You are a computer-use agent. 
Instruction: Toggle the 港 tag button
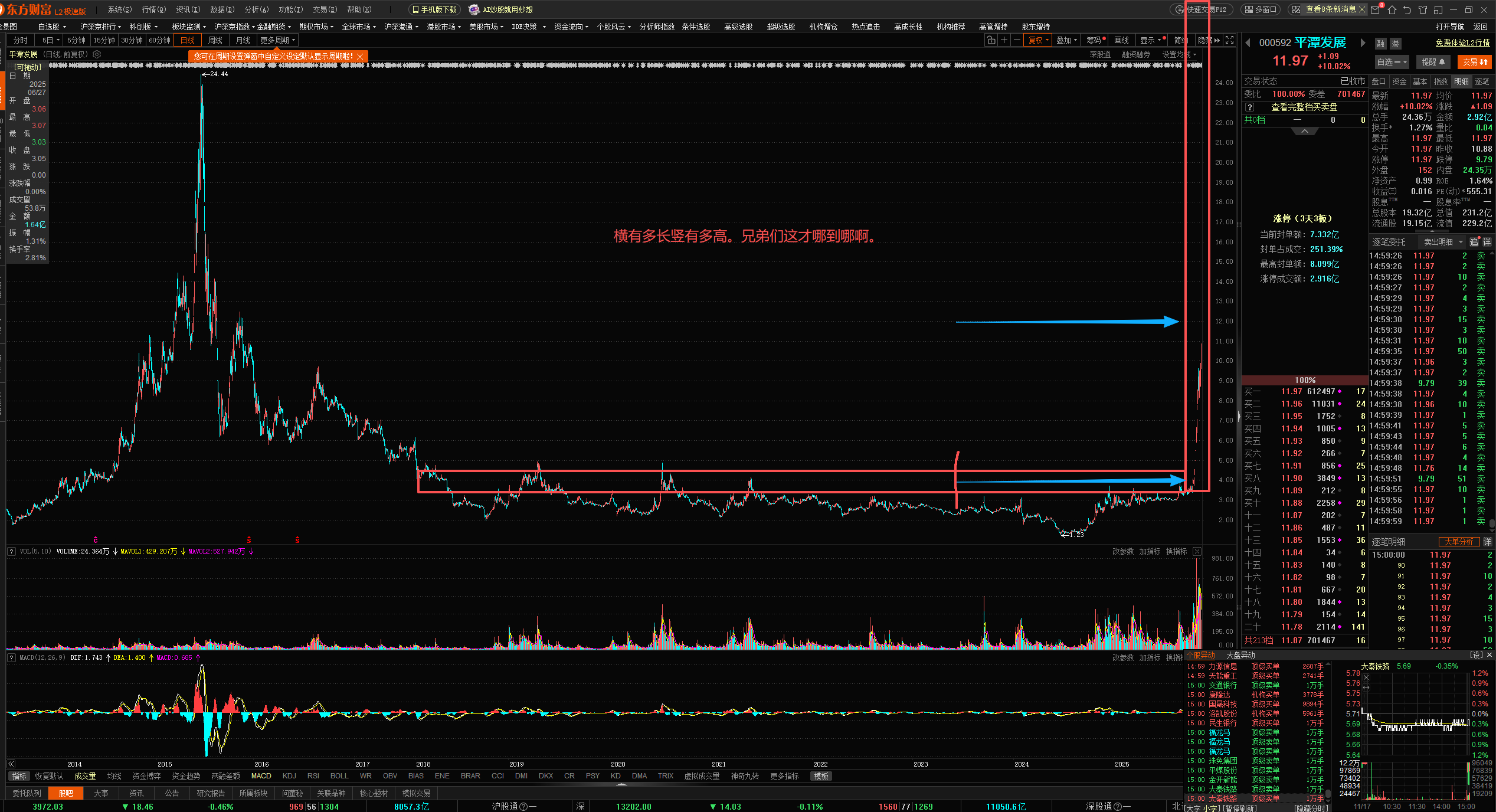pos(1395,44)
